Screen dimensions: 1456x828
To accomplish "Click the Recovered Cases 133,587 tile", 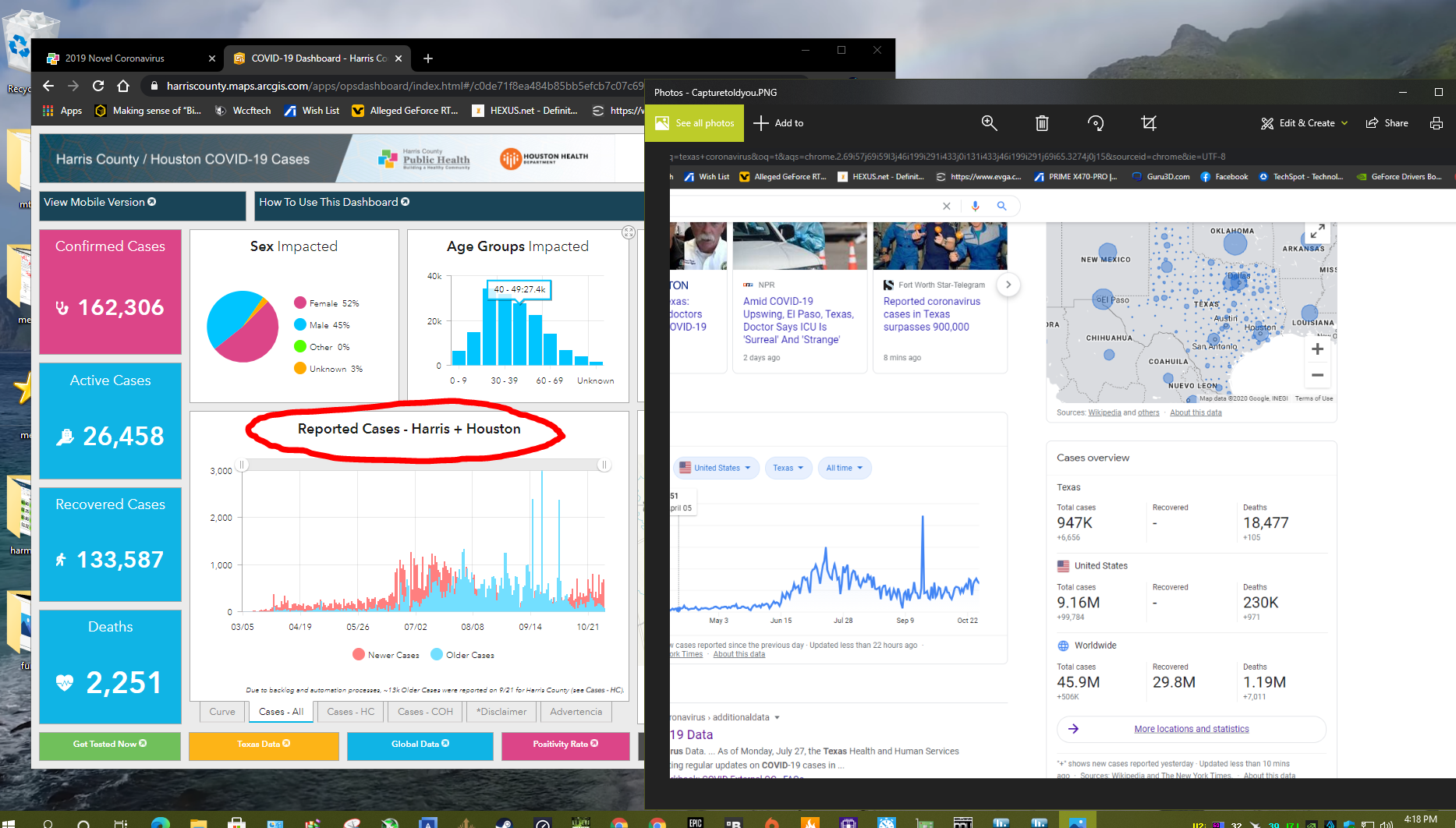I will pos(110,544).
